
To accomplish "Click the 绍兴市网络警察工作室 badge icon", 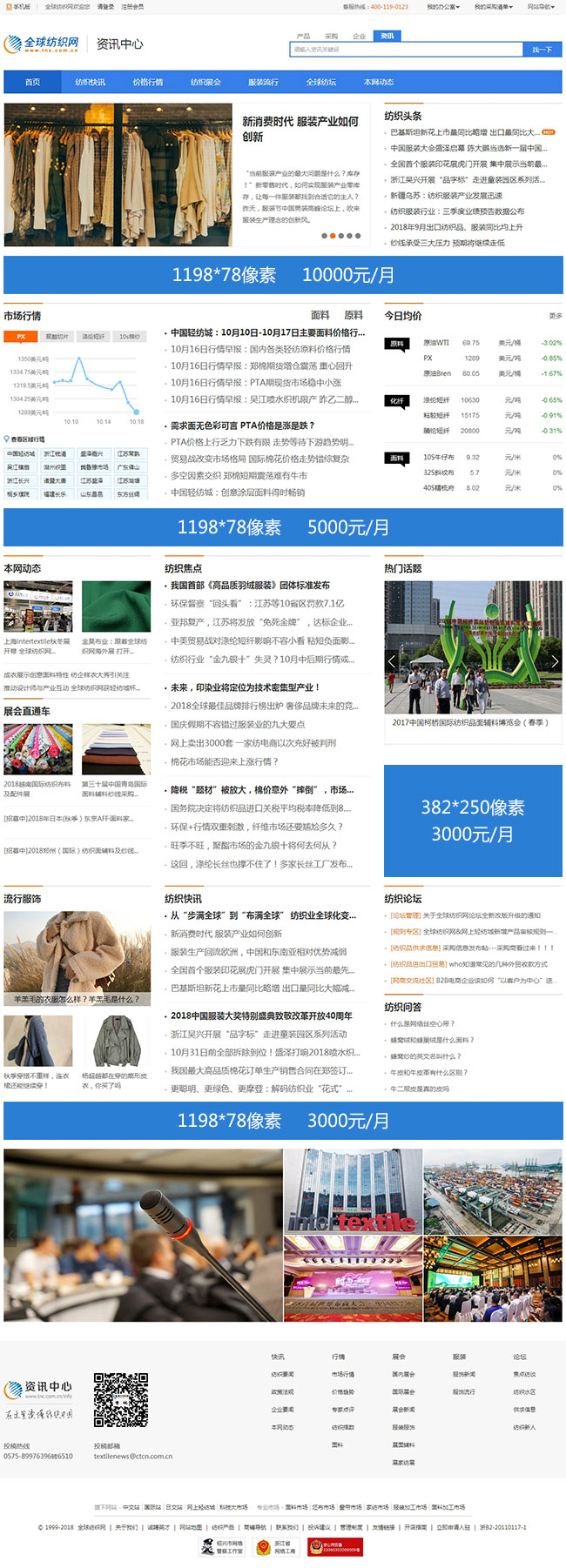I will click(x=222, y=1546).
